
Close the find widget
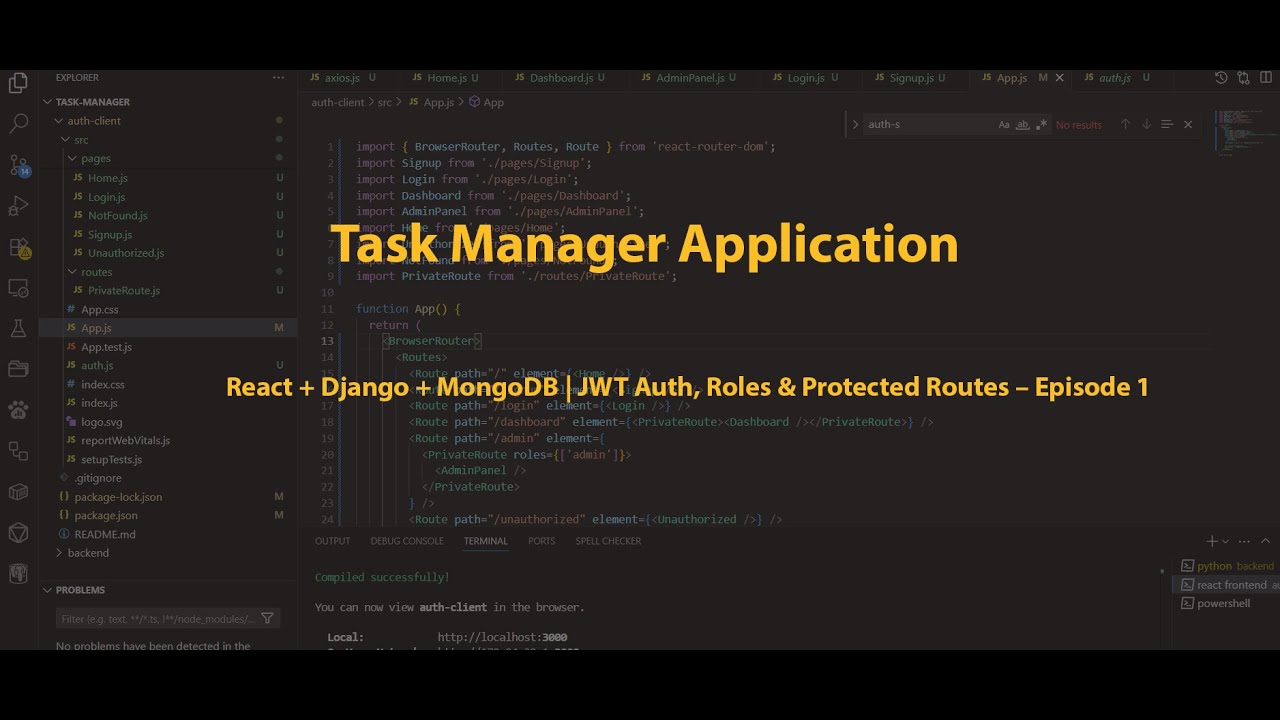[1188, 125]
